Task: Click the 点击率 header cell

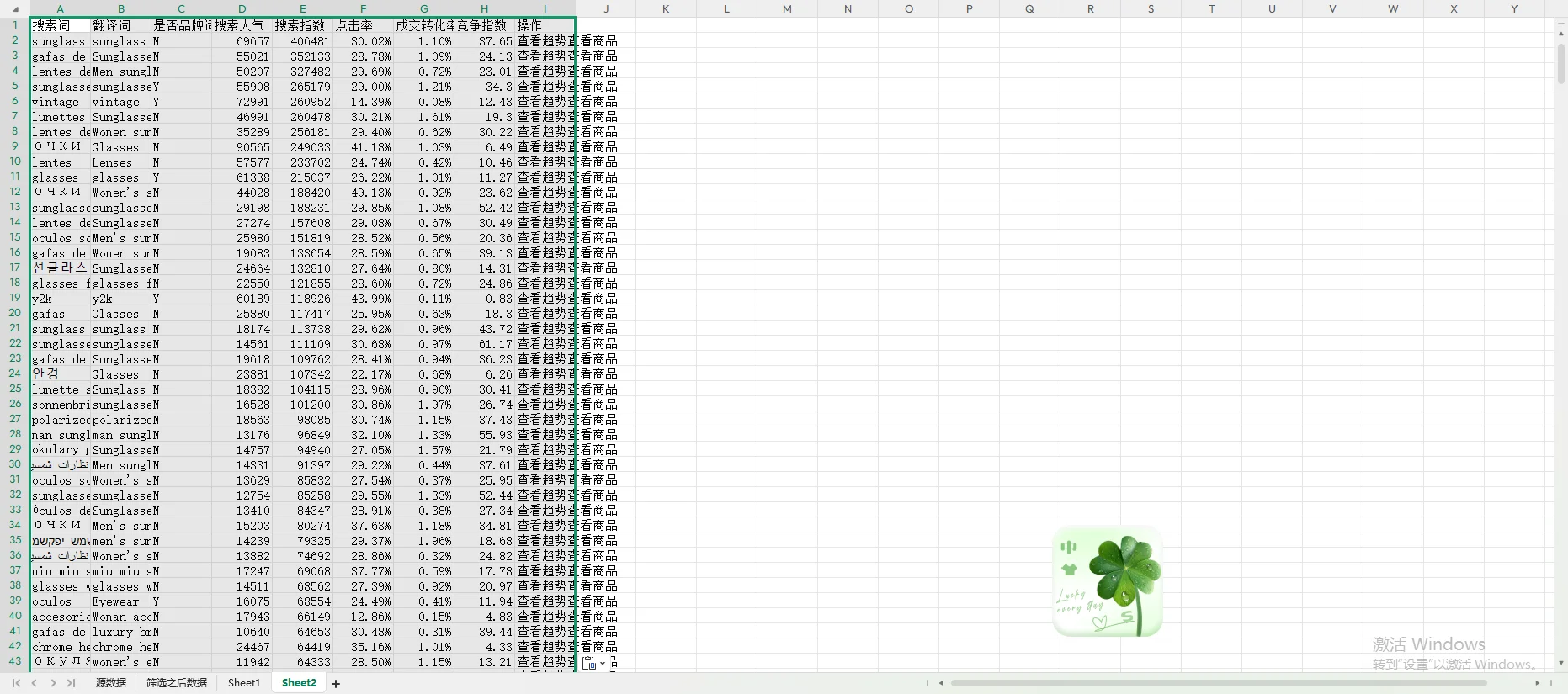Action: coord(363,26)
